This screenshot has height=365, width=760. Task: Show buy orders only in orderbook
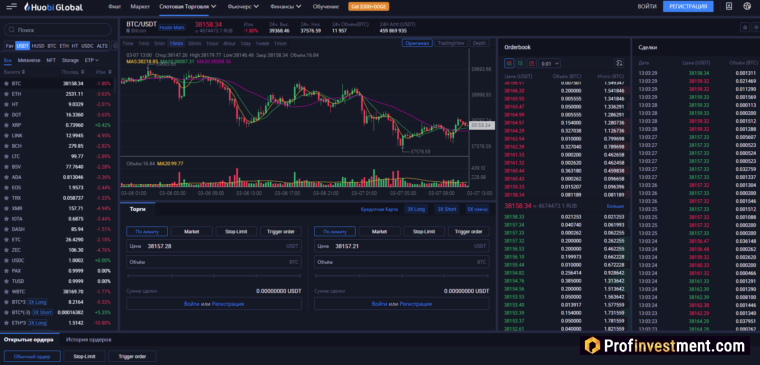coord(521,63)
